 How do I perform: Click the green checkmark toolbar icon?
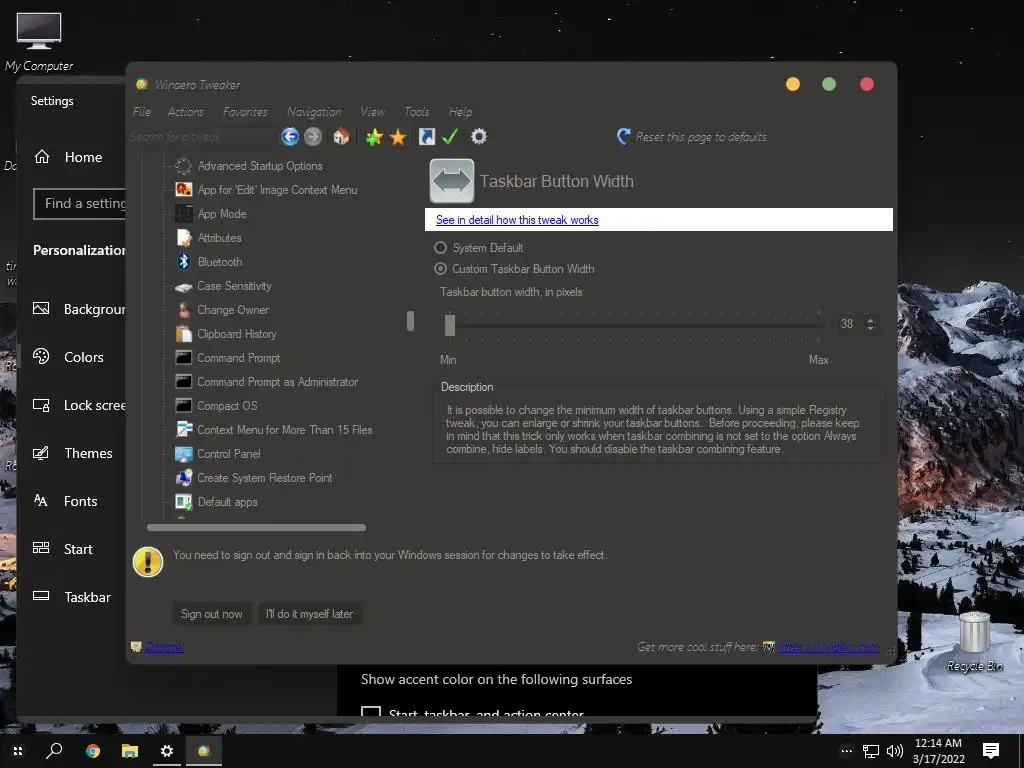450,136
